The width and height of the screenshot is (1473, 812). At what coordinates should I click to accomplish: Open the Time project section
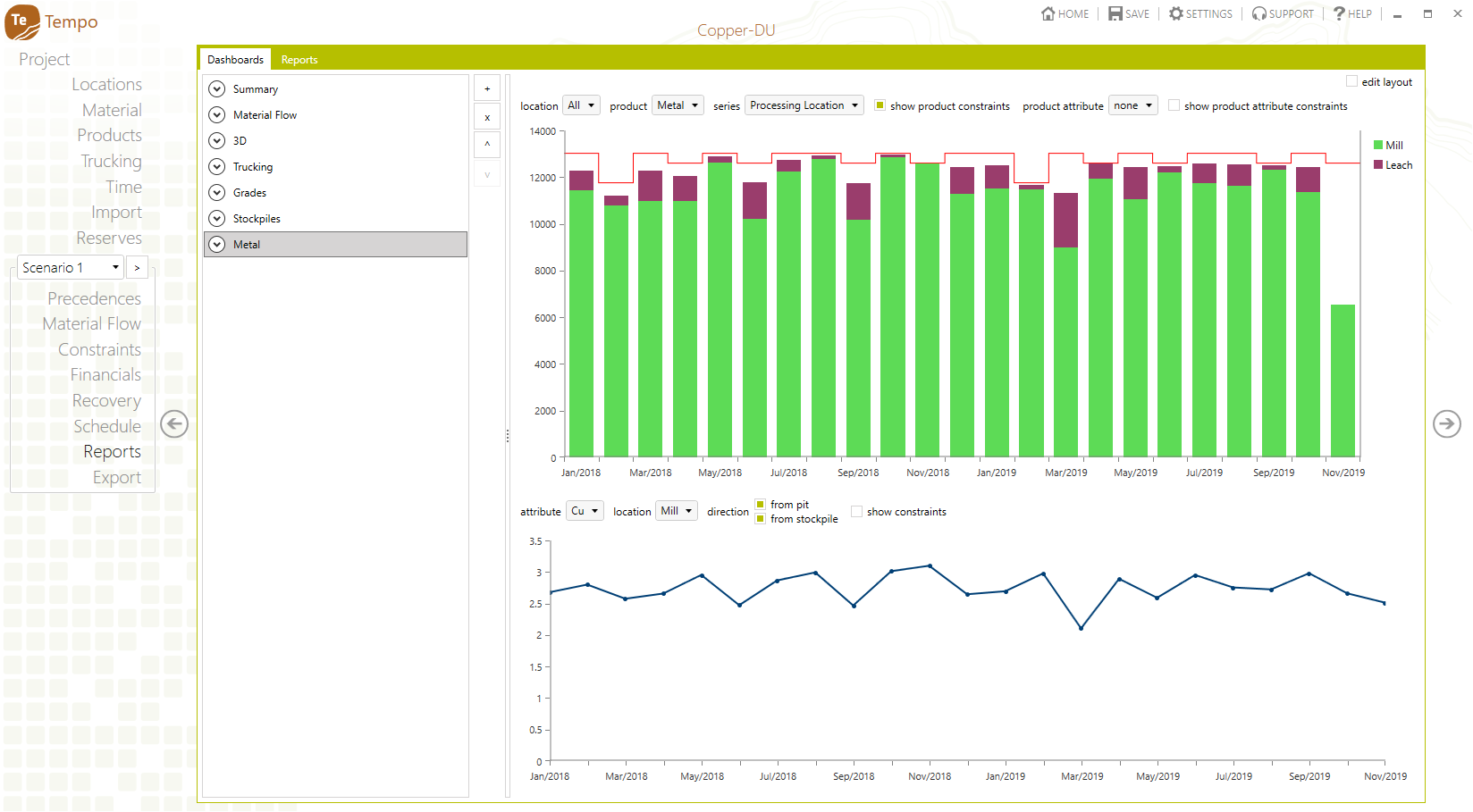pos(123,187)
